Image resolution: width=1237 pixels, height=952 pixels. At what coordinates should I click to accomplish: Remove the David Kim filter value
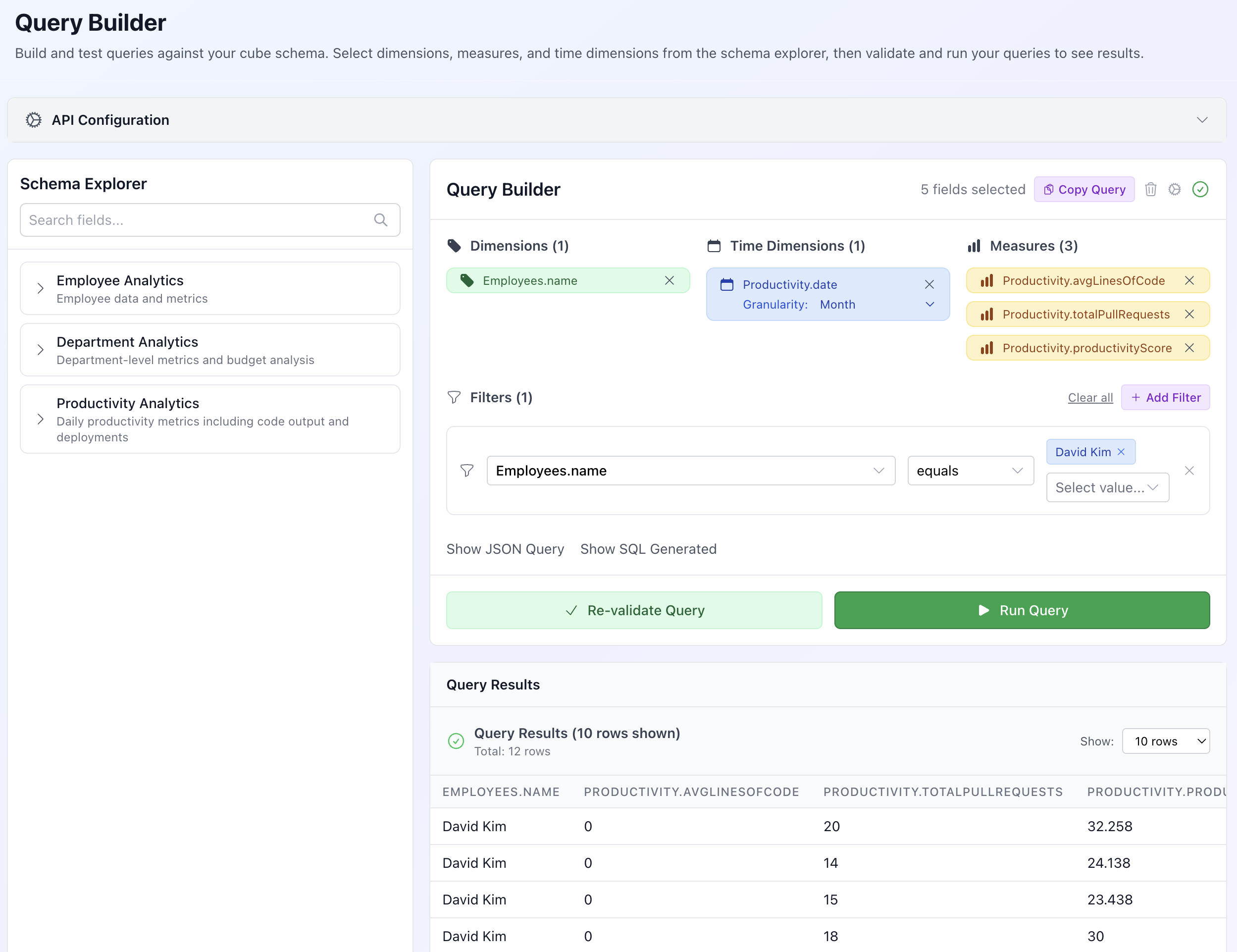1122,452
